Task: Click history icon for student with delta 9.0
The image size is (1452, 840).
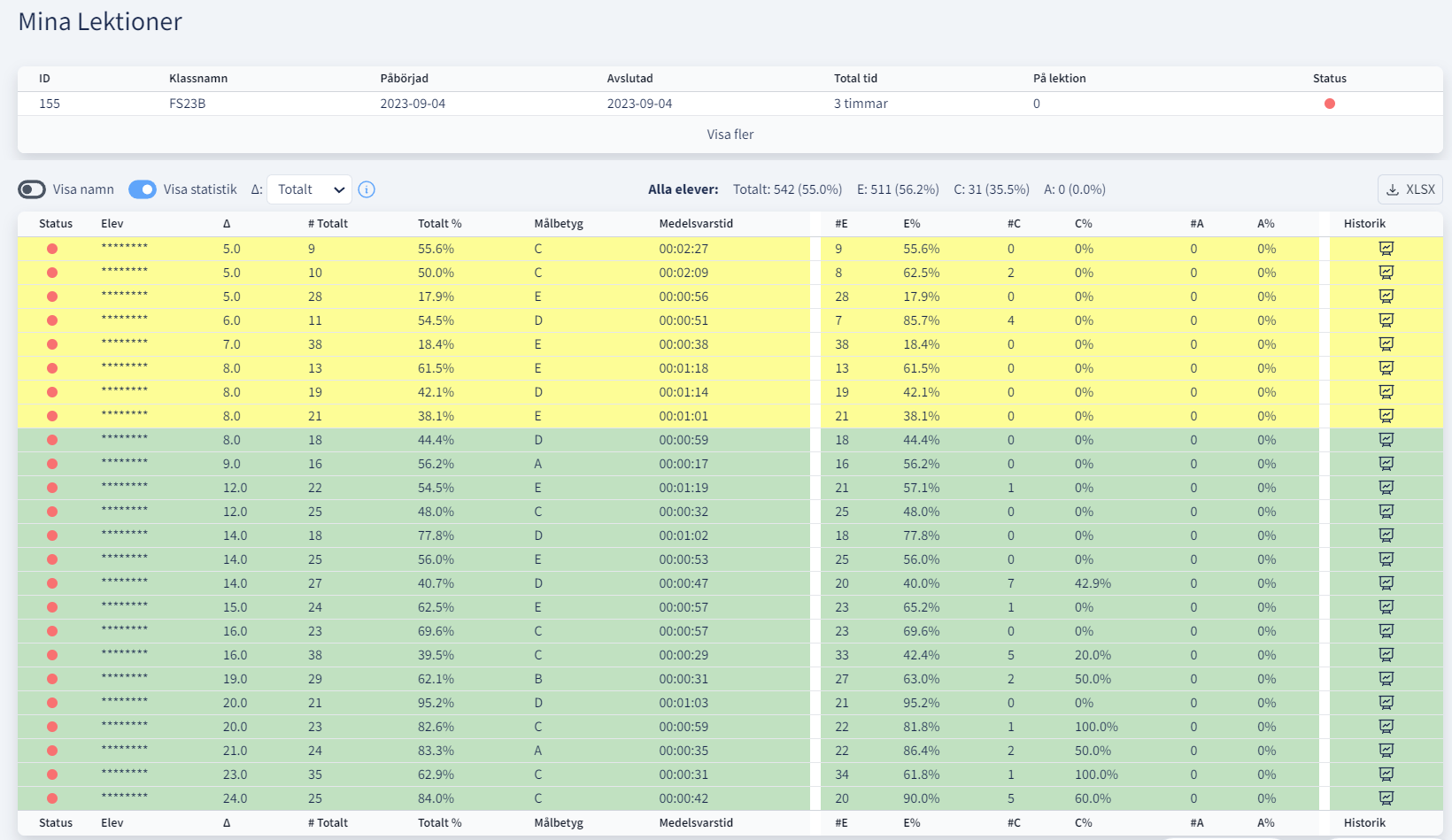Action: pos(1386,464)
